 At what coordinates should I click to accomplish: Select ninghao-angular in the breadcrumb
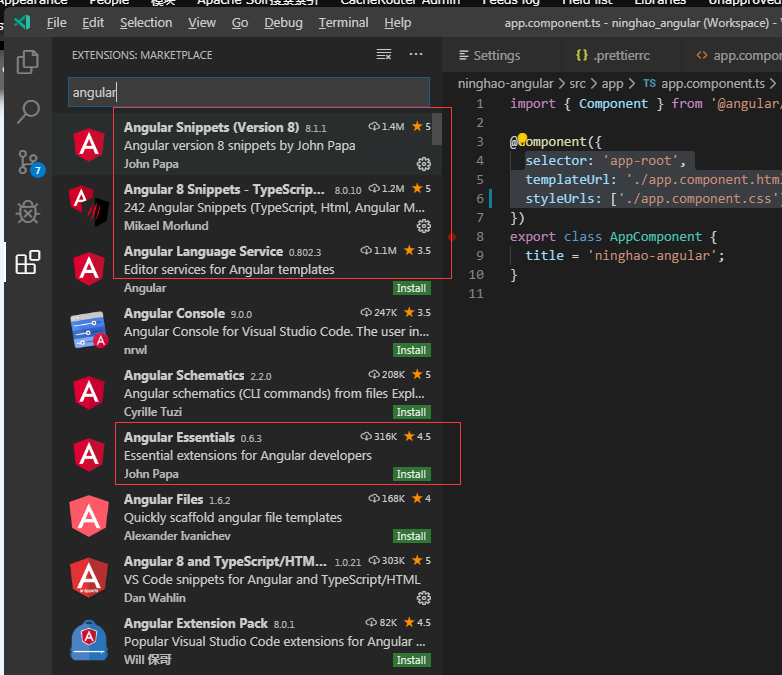505,84
